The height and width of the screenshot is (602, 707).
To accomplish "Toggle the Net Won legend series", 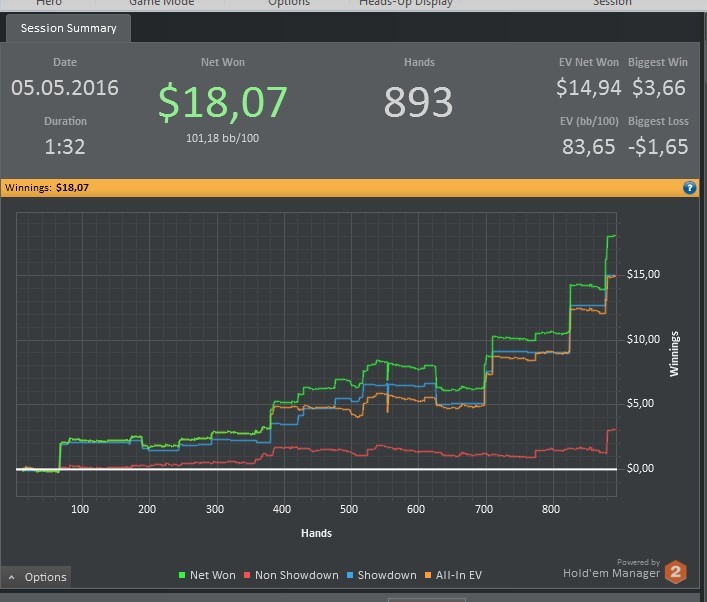I will 207,575.
